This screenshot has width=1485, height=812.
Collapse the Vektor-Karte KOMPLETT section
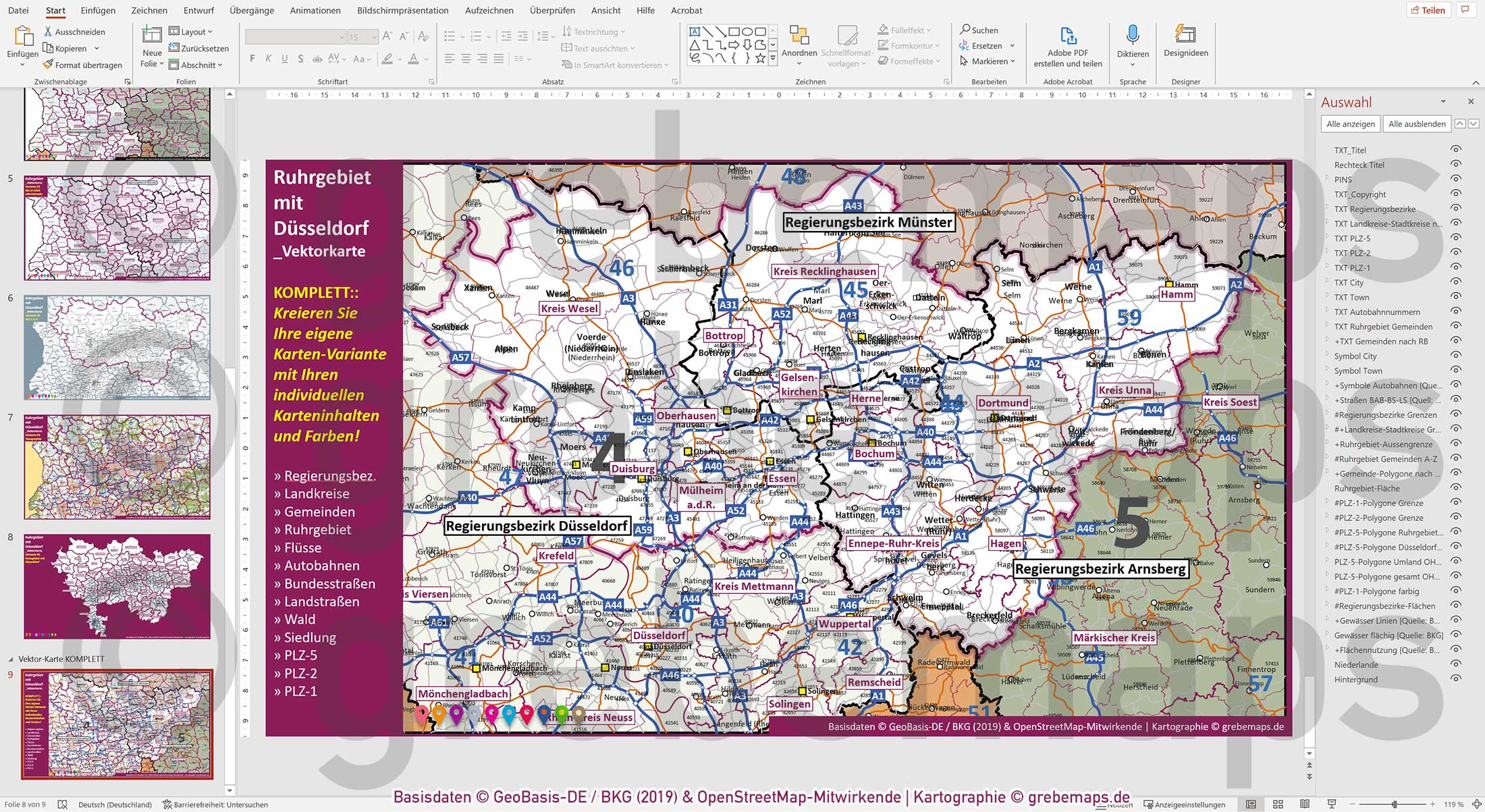pyautogui.click(x=10, y=659)
